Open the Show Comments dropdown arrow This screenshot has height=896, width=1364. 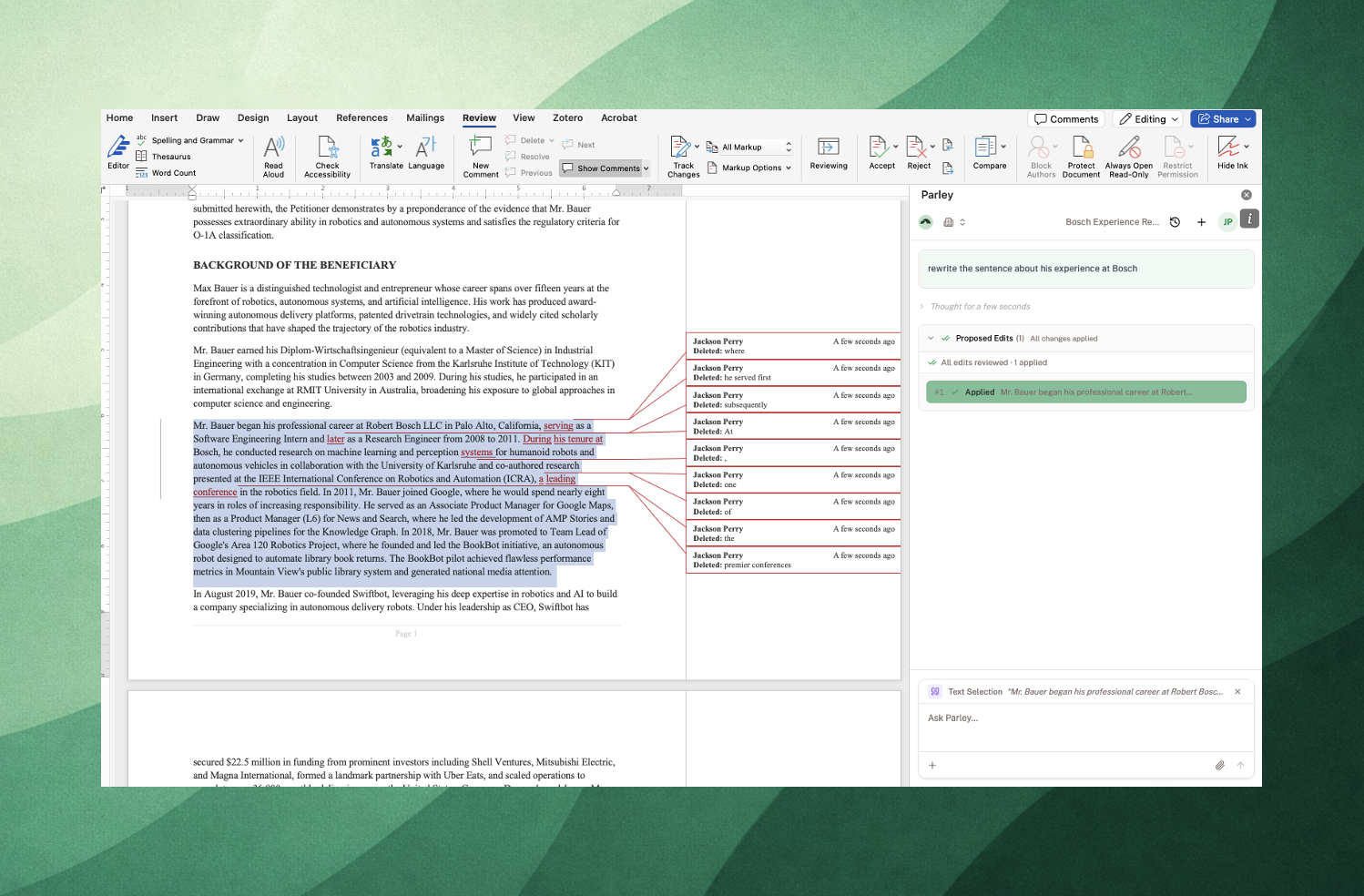646,168
